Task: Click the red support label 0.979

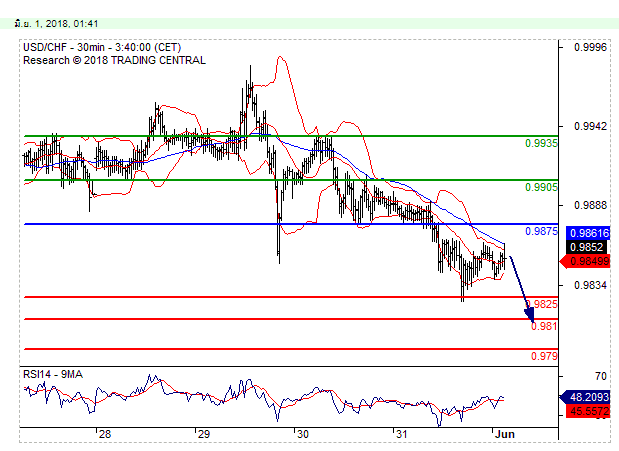Action: 544,356
